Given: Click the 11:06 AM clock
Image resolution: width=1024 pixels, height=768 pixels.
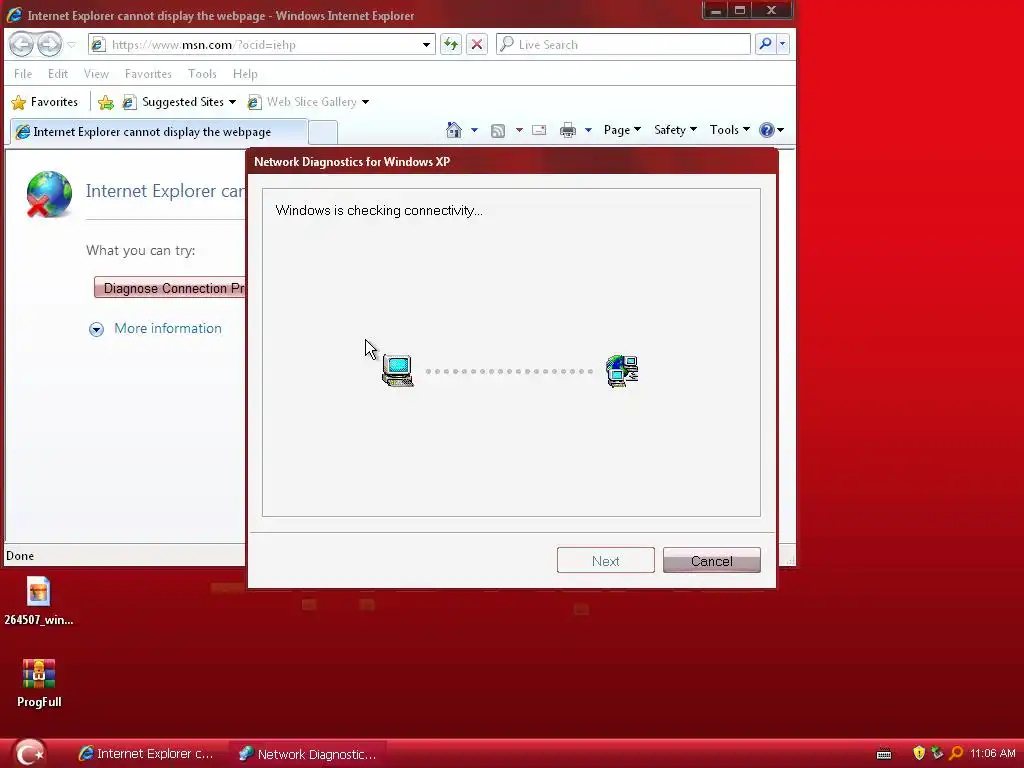Looking at the screenshot, I should [993, 753].
